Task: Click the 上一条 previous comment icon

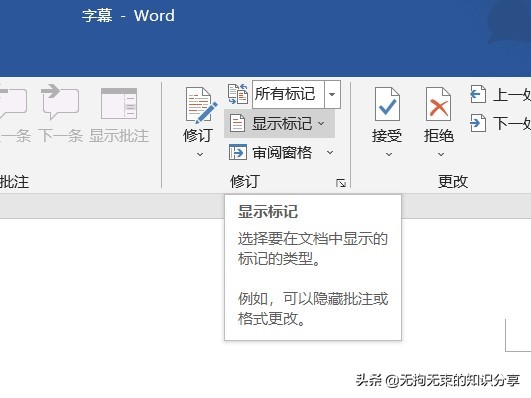Action: coord(13,103)
